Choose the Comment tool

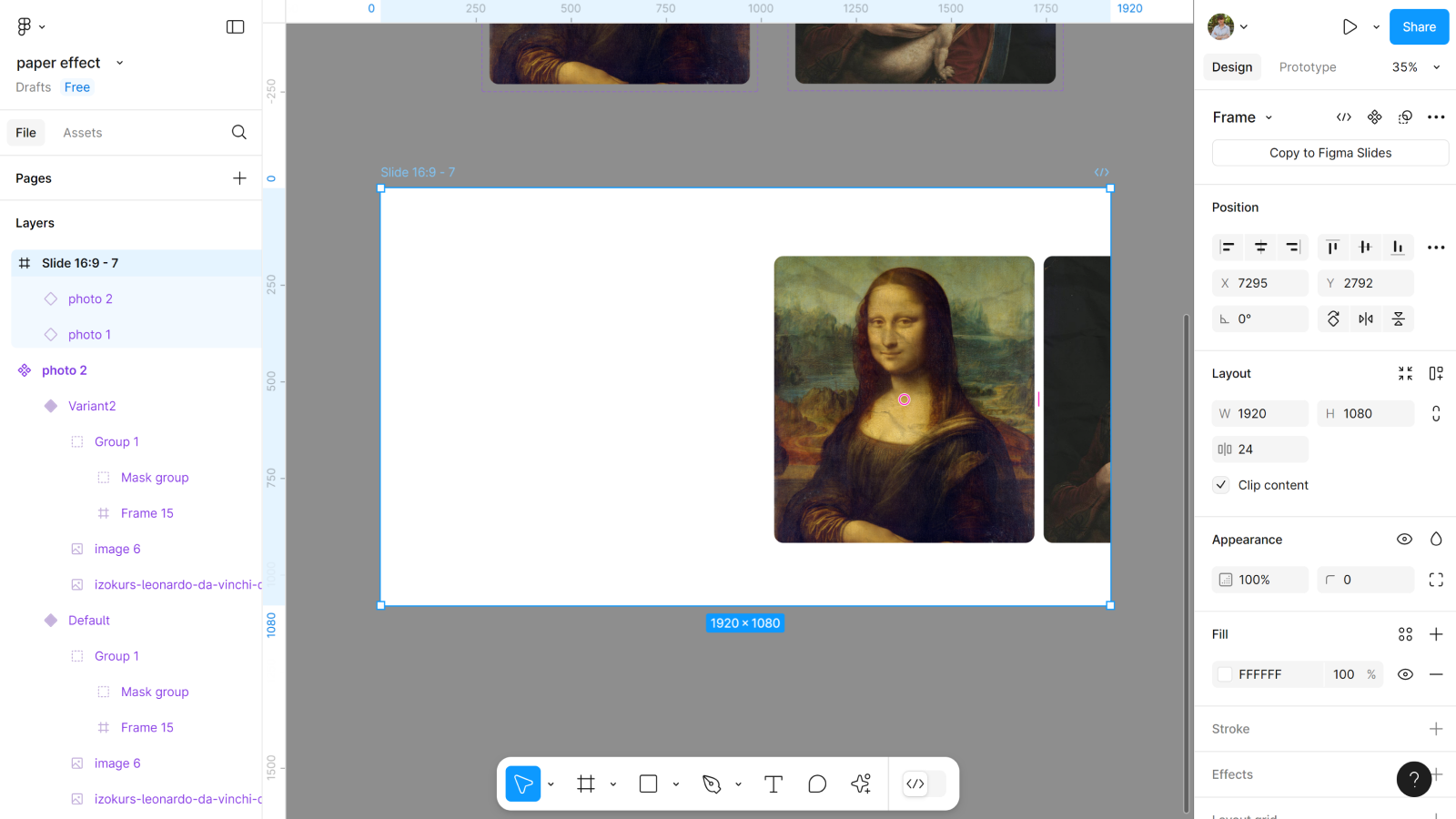click(x=816, y=784)
